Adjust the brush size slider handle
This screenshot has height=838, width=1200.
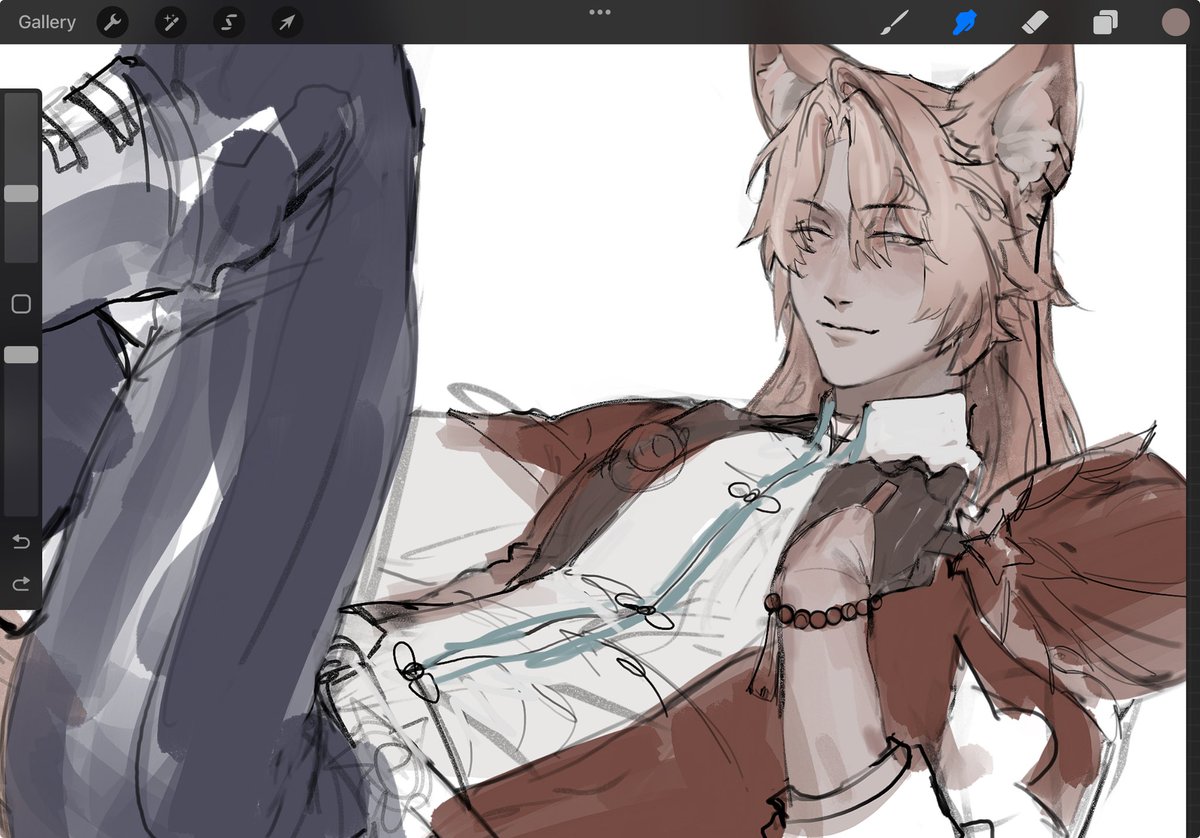click(x=21, y=194)
